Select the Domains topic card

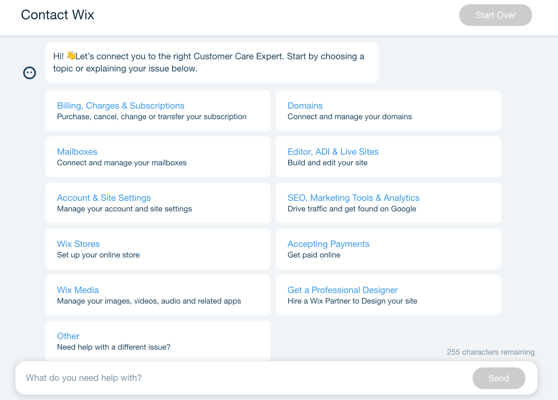(x=388, y=111)
